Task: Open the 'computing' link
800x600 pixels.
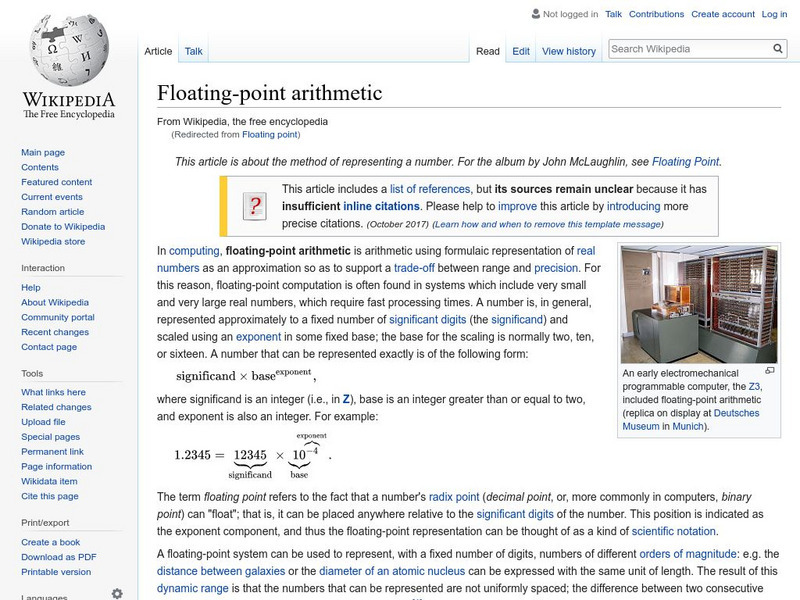Action: tap(194, 251)
